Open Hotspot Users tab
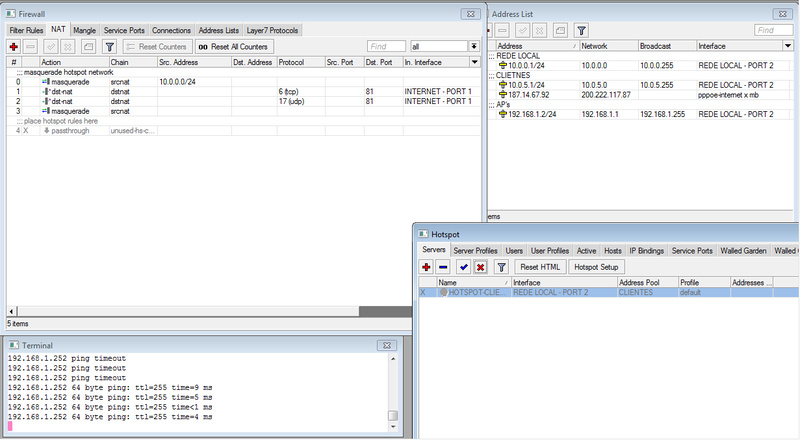This screenshot has width=800, height=440. click(x=514, y=251)
